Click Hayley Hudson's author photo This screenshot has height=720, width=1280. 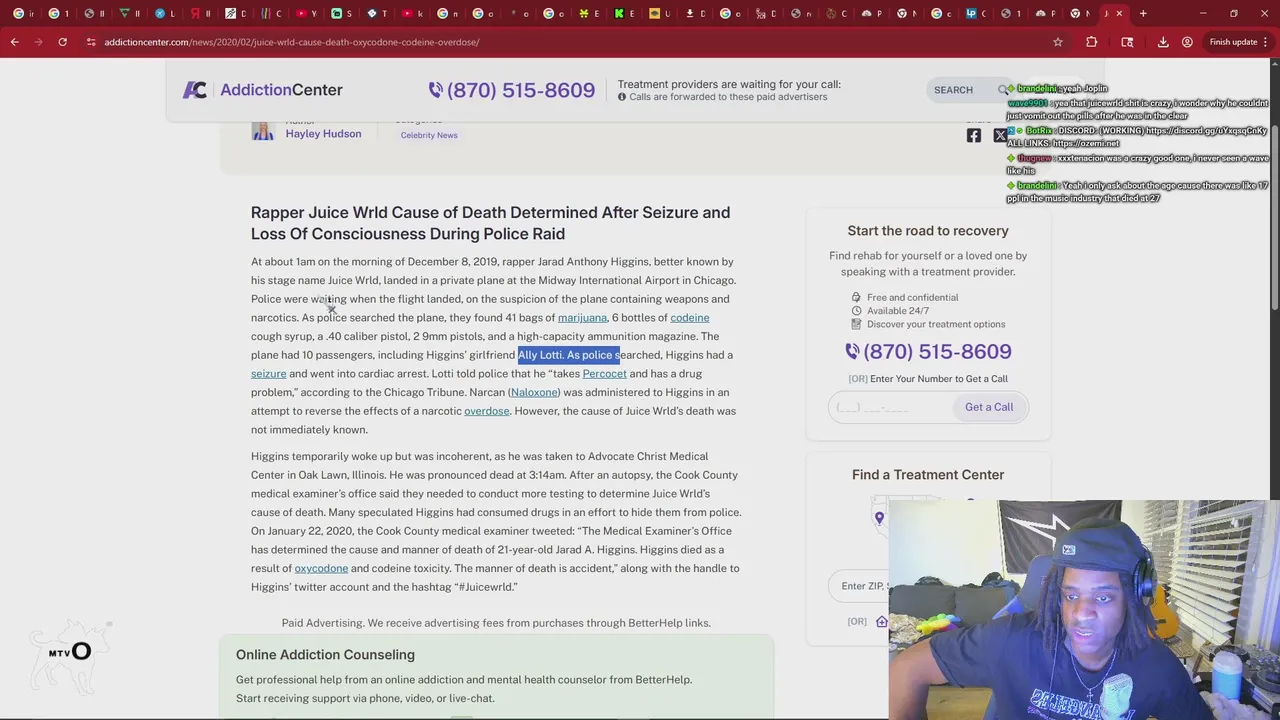tap(263, 131)
